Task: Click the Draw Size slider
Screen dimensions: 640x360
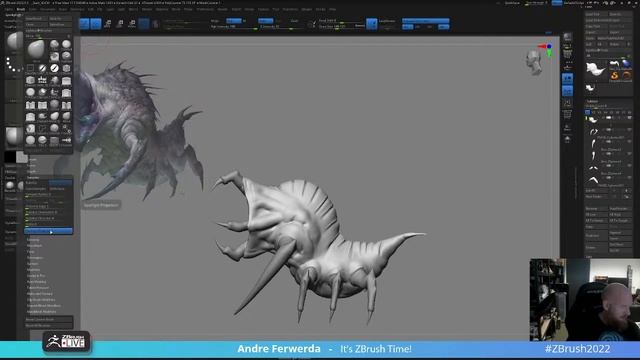Action: click(336, 27)
